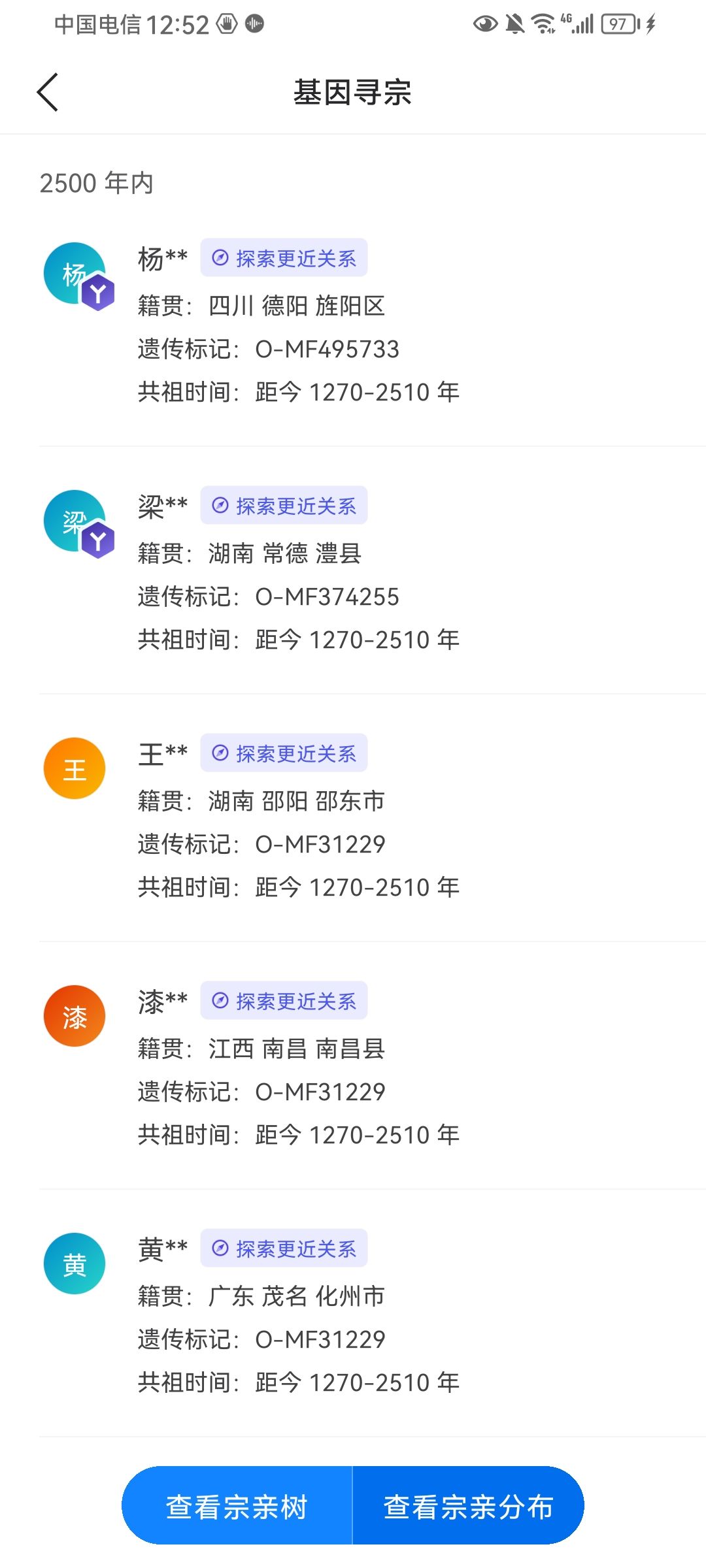The width and height of the screenshot is (706, 1568).
Task: Open 查看宗亲分布 clan distribution view
Action: click(468, 1507)
